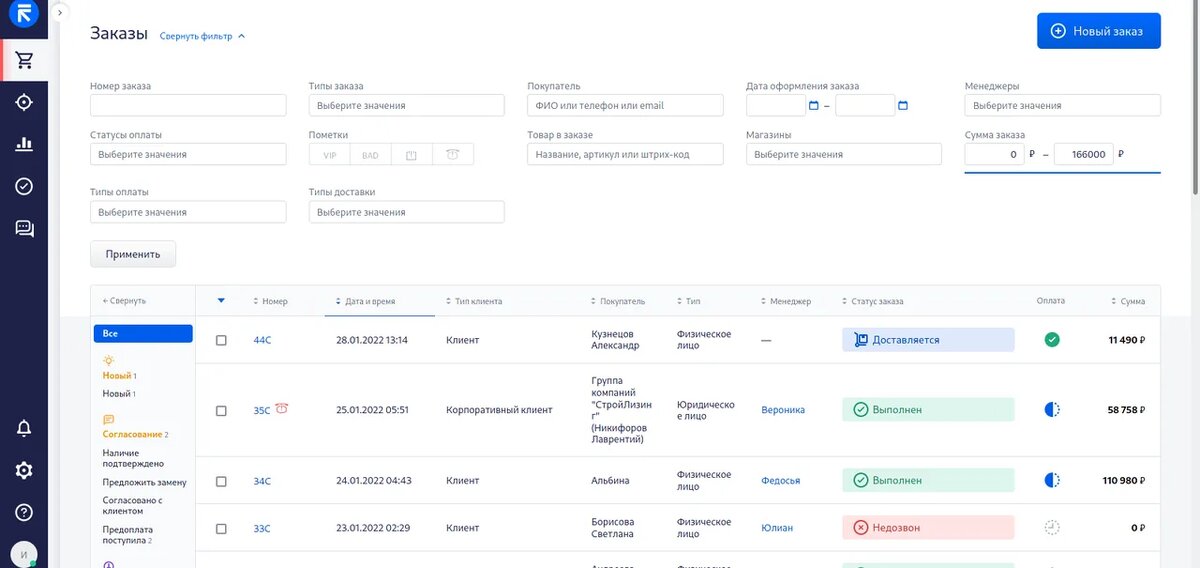Click the Применить button
The image size is (1200, 568).
[133, 254]
